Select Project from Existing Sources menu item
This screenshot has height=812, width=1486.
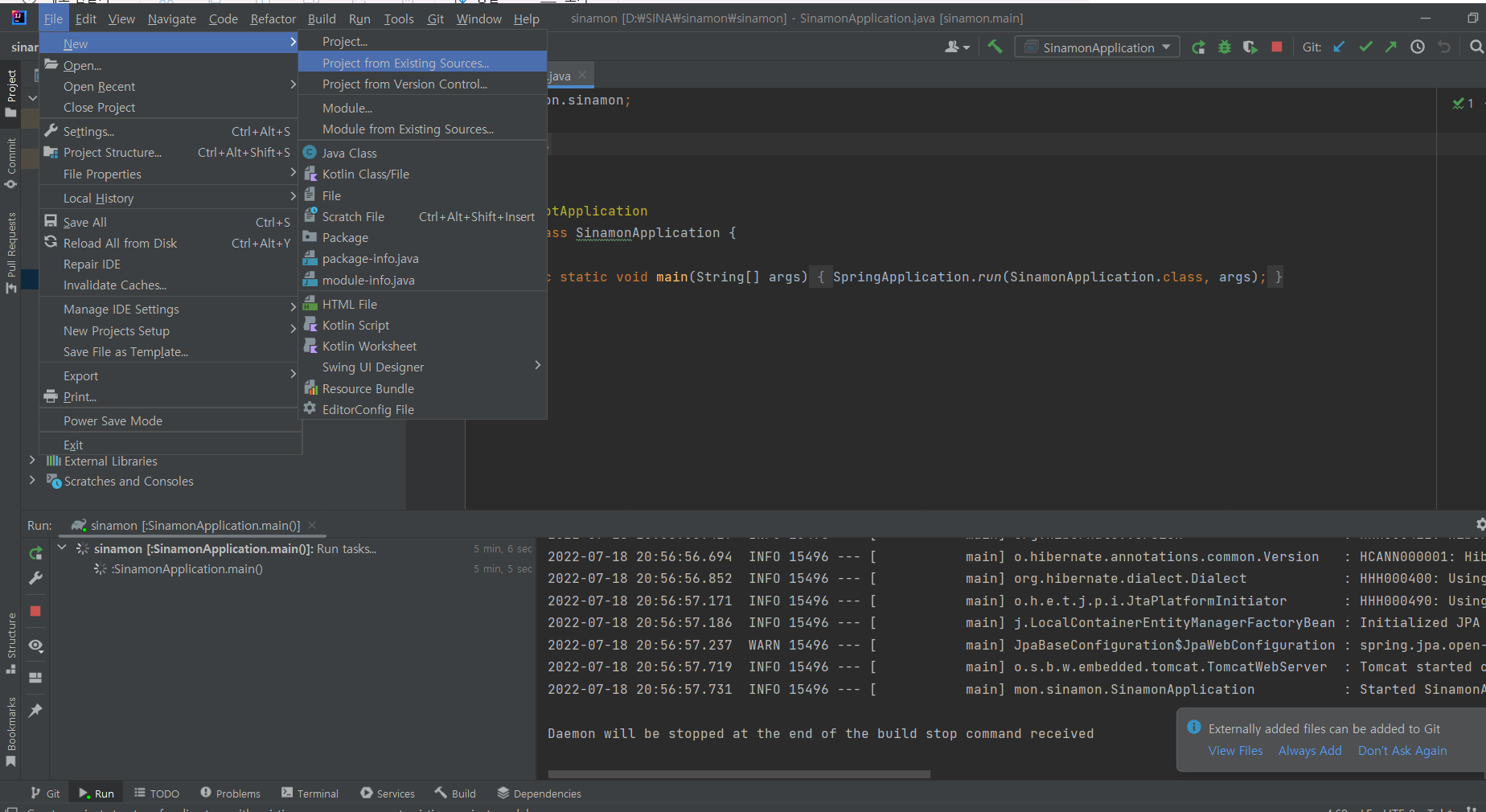tap(422, 63)
